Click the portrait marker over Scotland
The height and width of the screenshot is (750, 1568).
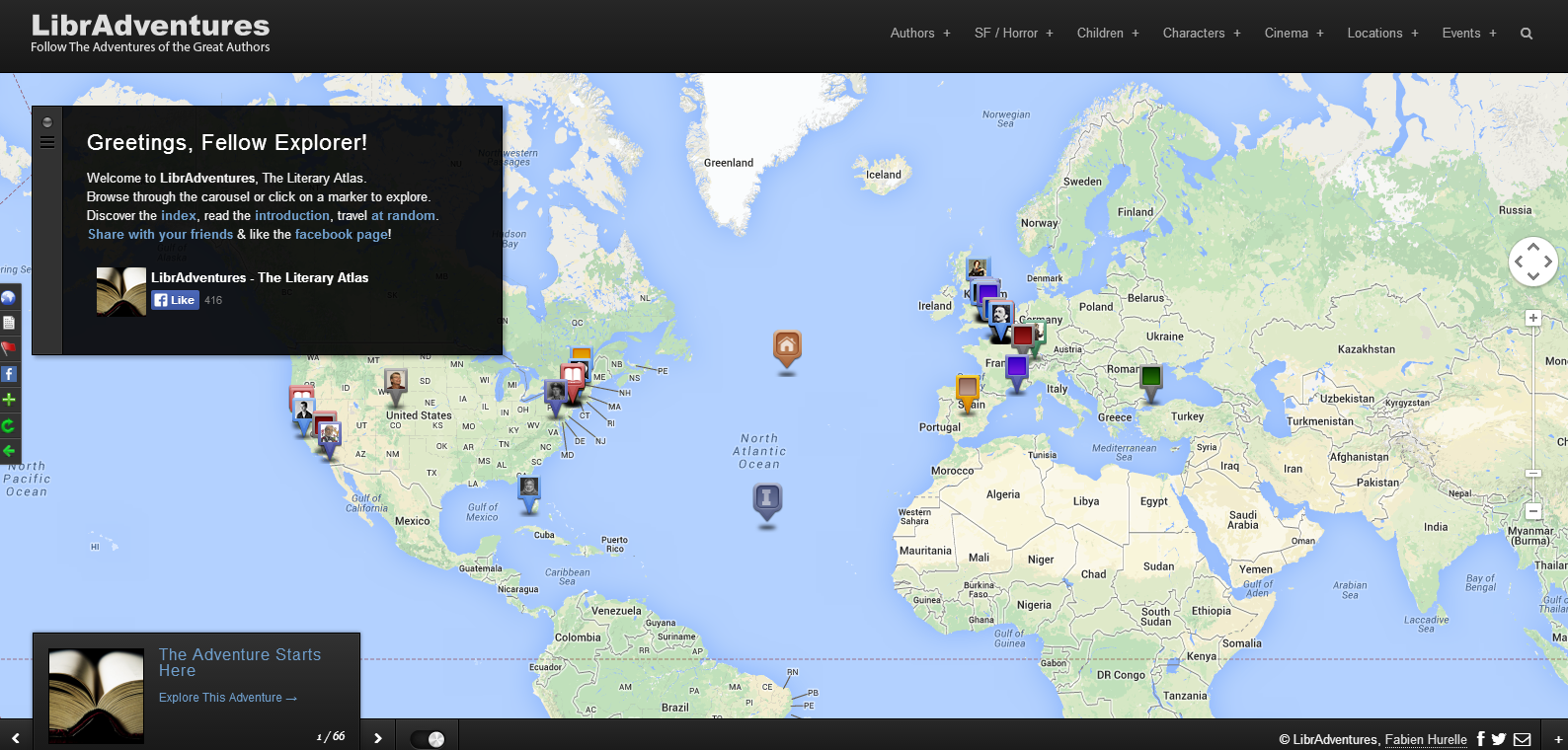[978, 267]
